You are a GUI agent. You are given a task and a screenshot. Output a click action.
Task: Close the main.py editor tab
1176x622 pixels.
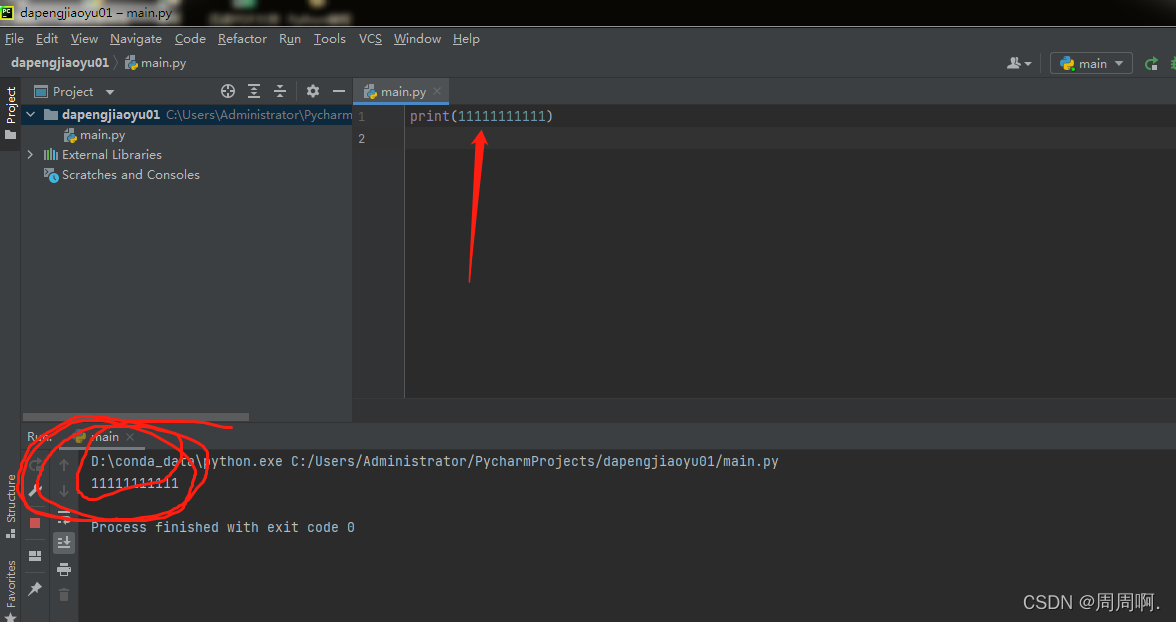click(437, 92)
